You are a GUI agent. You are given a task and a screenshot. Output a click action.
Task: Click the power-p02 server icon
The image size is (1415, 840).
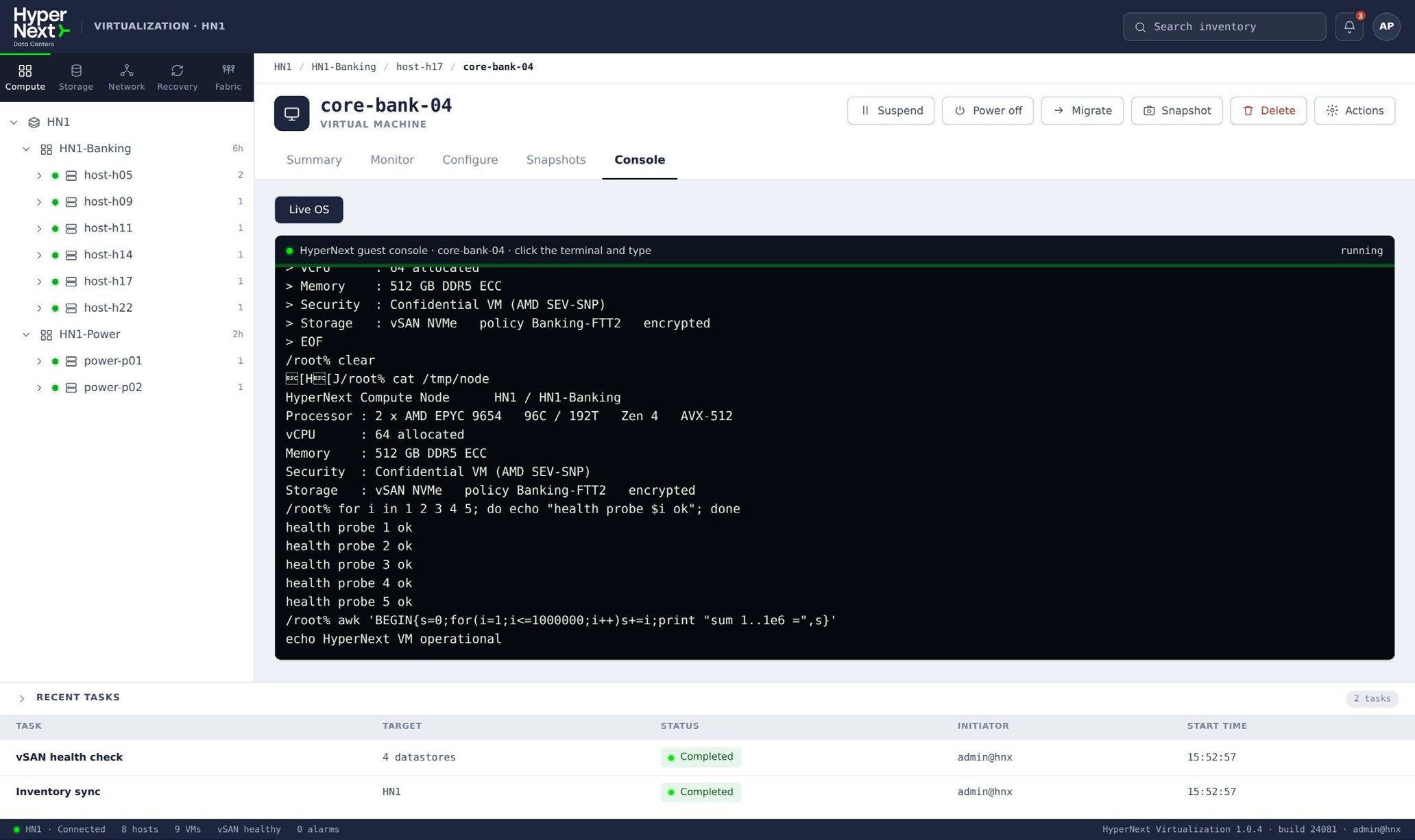[x=71, y=388]
